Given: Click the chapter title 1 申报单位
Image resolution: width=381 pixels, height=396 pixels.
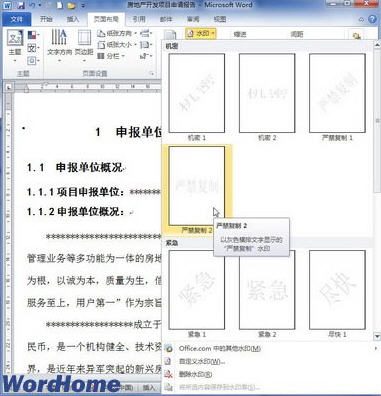Looking at the screenshot, I should 128,132.
